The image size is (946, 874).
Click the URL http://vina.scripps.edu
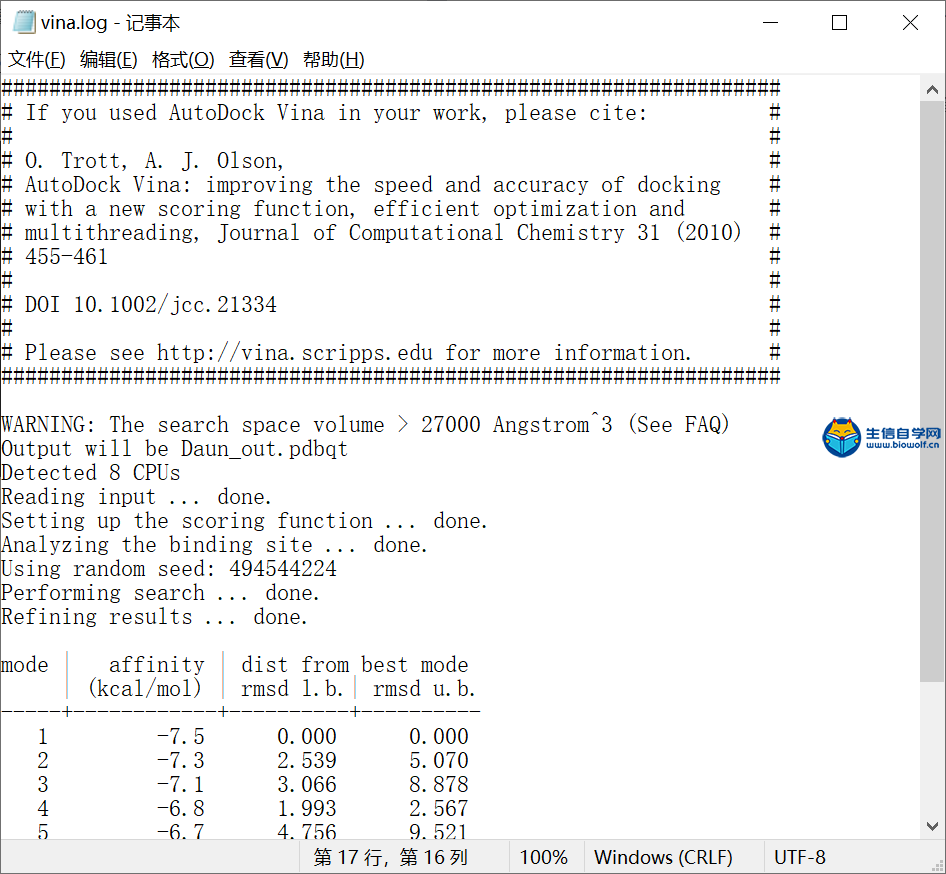click(295, 353)
